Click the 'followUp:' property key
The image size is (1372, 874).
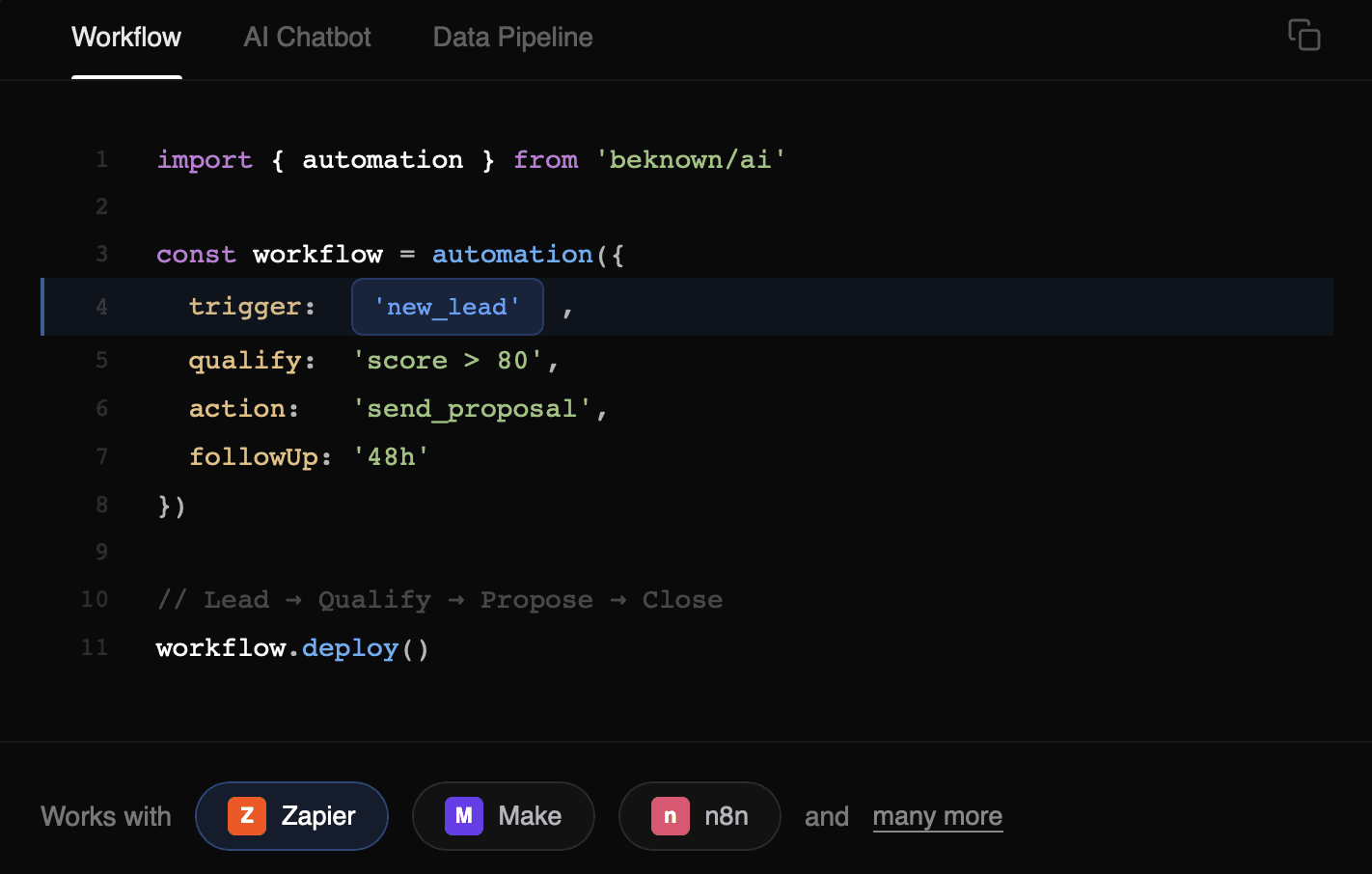261,457
